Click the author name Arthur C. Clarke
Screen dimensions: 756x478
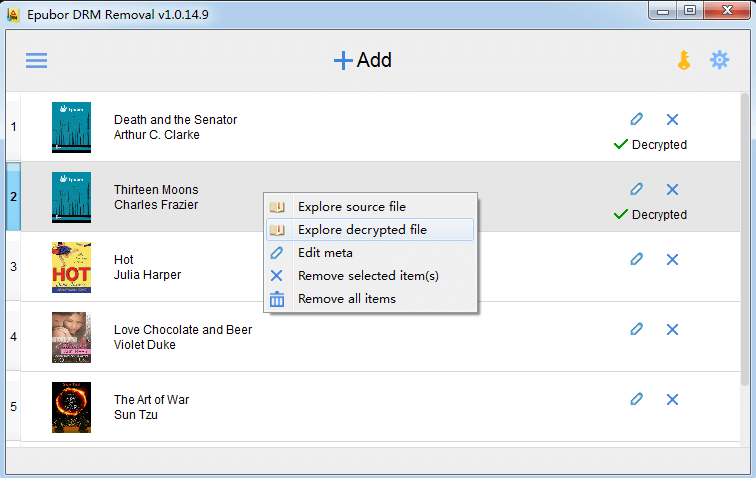click(157, 135)
